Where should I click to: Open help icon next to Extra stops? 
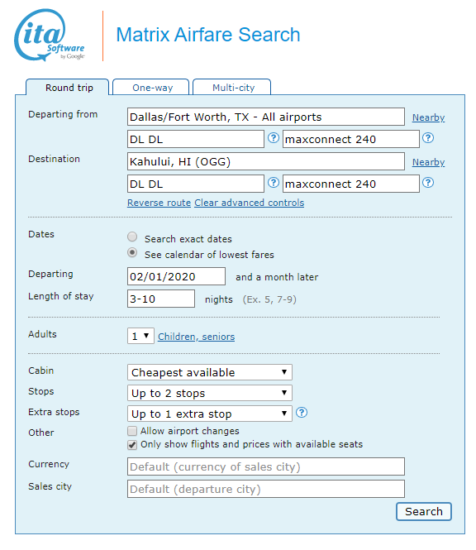[x=302, y=412]
